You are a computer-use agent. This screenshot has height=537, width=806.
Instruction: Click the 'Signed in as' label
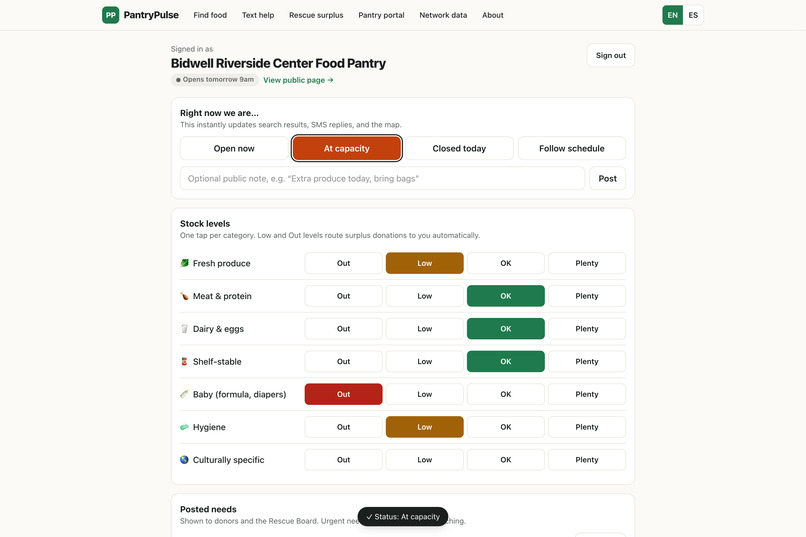(x=192, y=49)
